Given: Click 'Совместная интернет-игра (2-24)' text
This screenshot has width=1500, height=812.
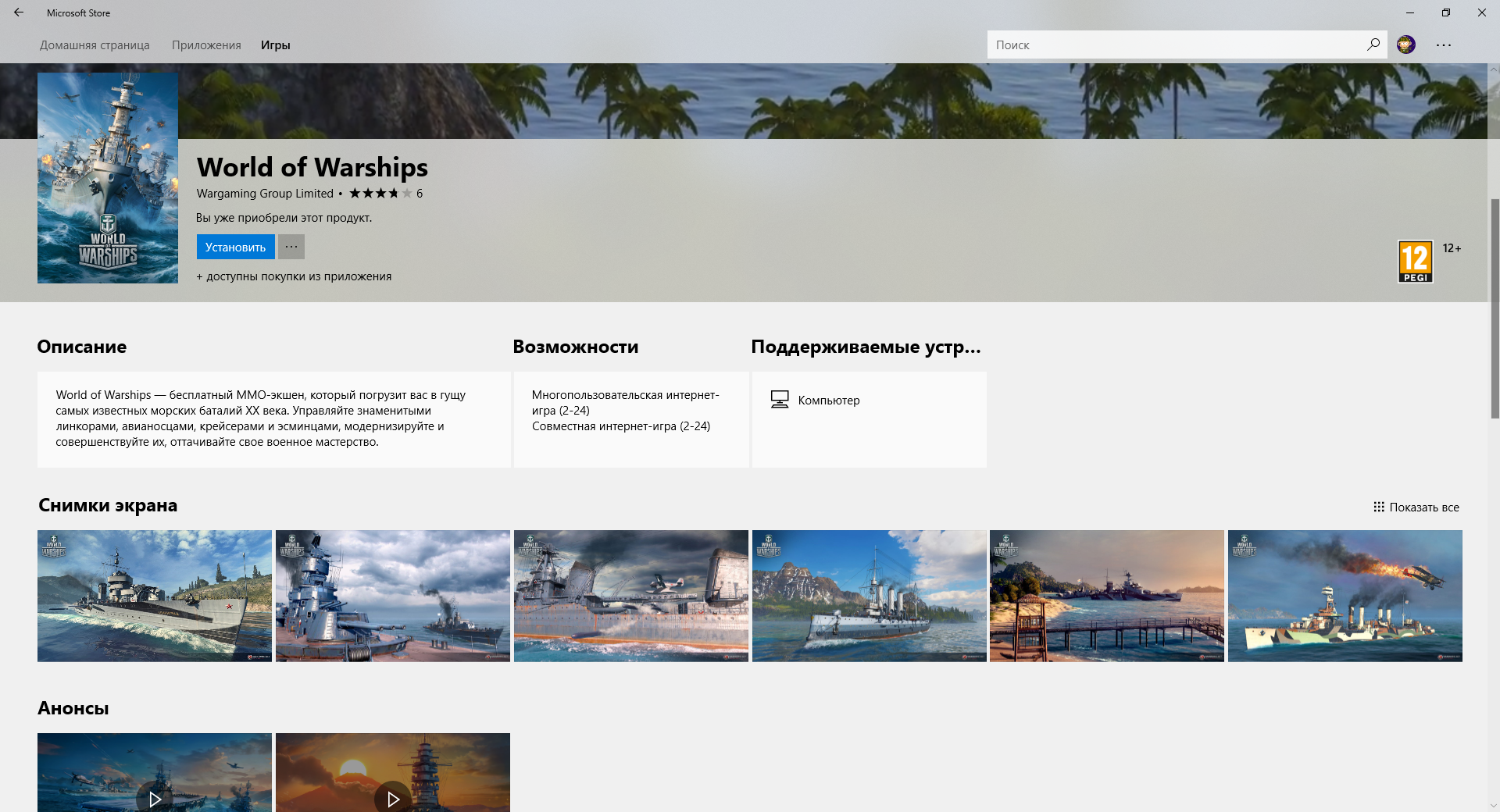Looking at the screenshot, I should click(621, 426).
